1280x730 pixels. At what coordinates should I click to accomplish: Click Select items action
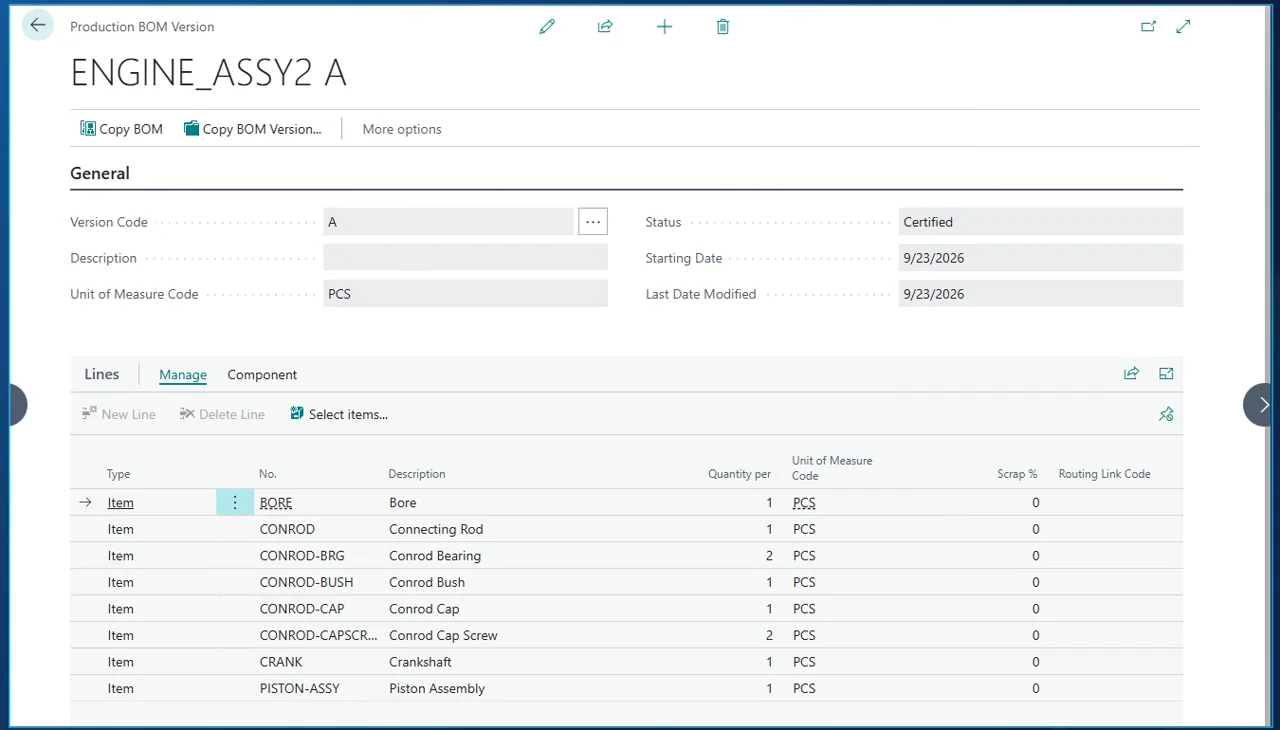(339, 414)
